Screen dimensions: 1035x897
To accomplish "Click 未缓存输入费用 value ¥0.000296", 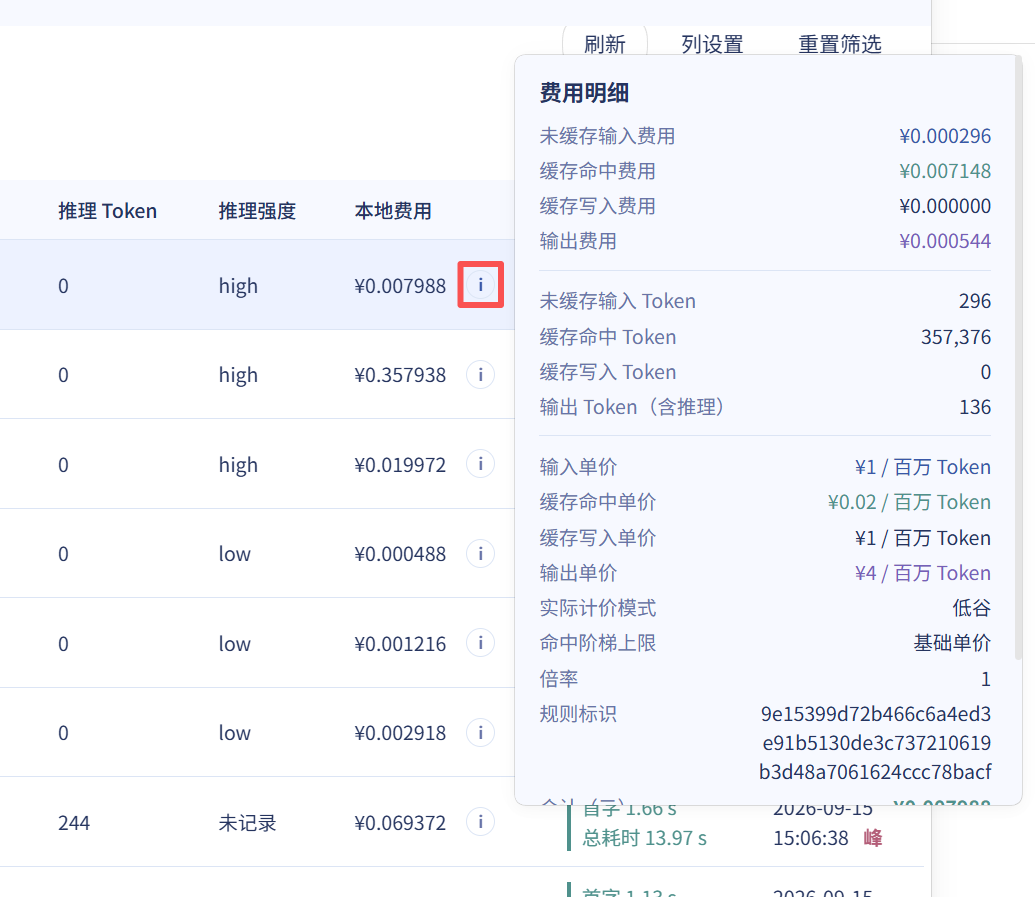I will [x=945, y=136].
